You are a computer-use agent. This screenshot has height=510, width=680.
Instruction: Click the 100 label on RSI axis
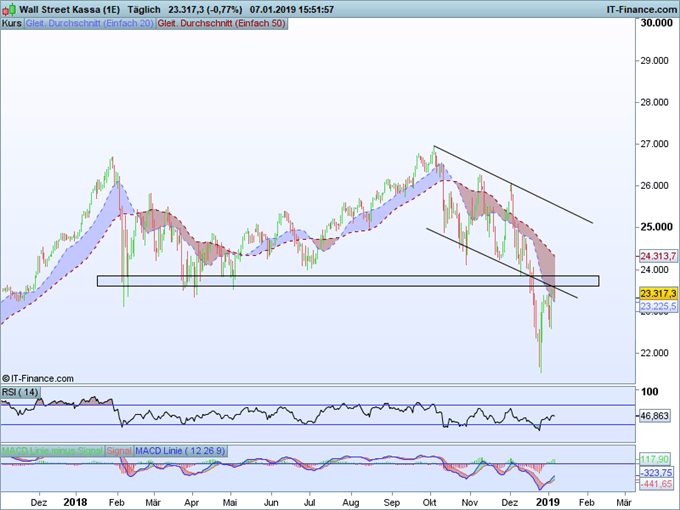(x=649, y=392)
